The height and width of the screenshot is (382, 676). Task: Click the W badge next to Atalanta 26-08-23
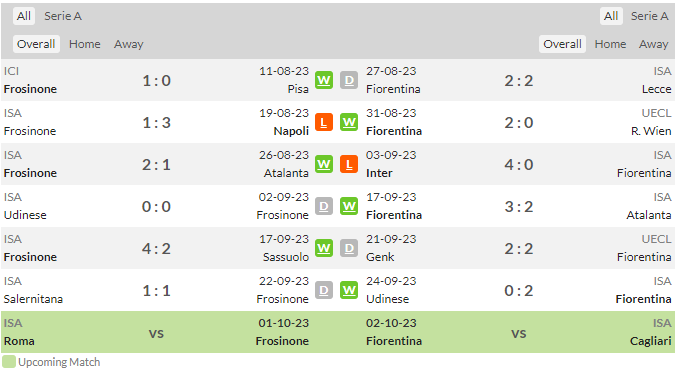coord(324,164)
